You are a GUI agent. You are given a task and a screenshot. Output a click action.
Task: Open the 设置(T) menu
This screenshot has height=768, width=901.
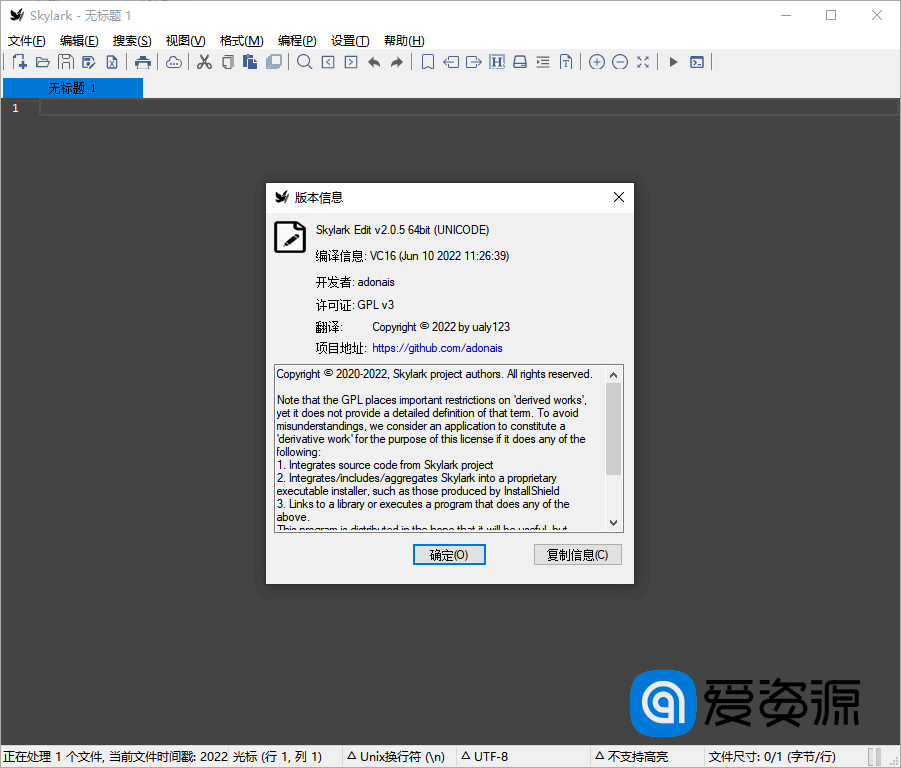click(350, 41)
